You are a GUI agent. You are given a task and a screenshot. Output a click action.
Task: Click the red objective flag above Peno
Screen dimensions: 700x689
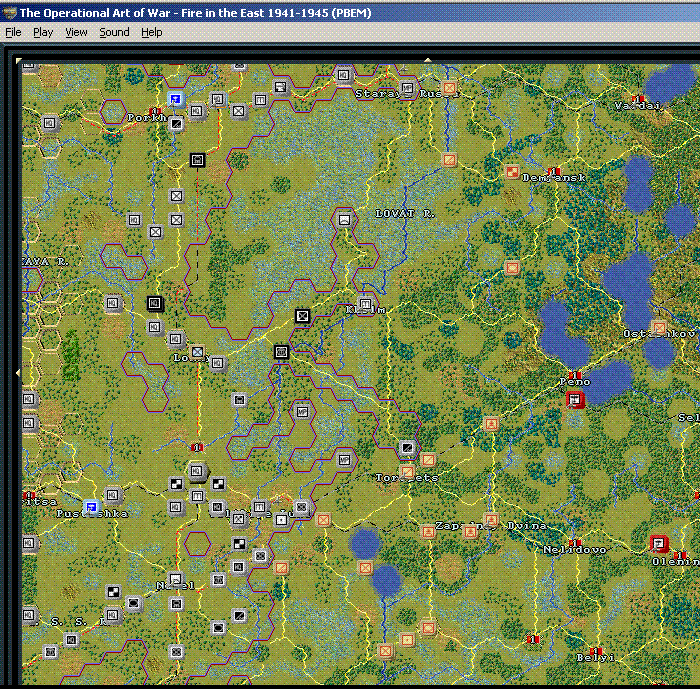[575, 375]
